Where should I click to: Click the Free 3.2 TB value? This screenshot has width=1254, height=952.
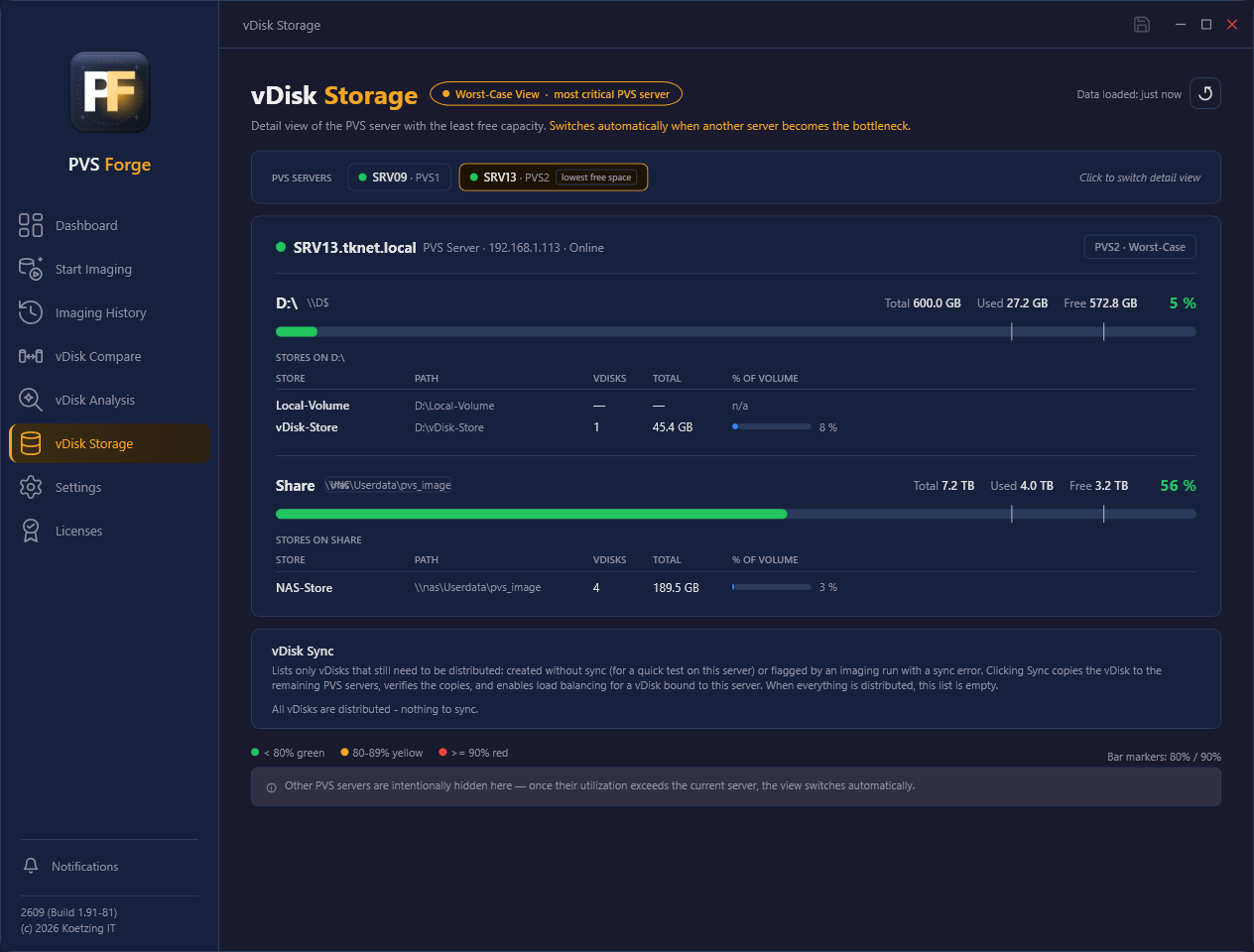(x=1098, y=486)
